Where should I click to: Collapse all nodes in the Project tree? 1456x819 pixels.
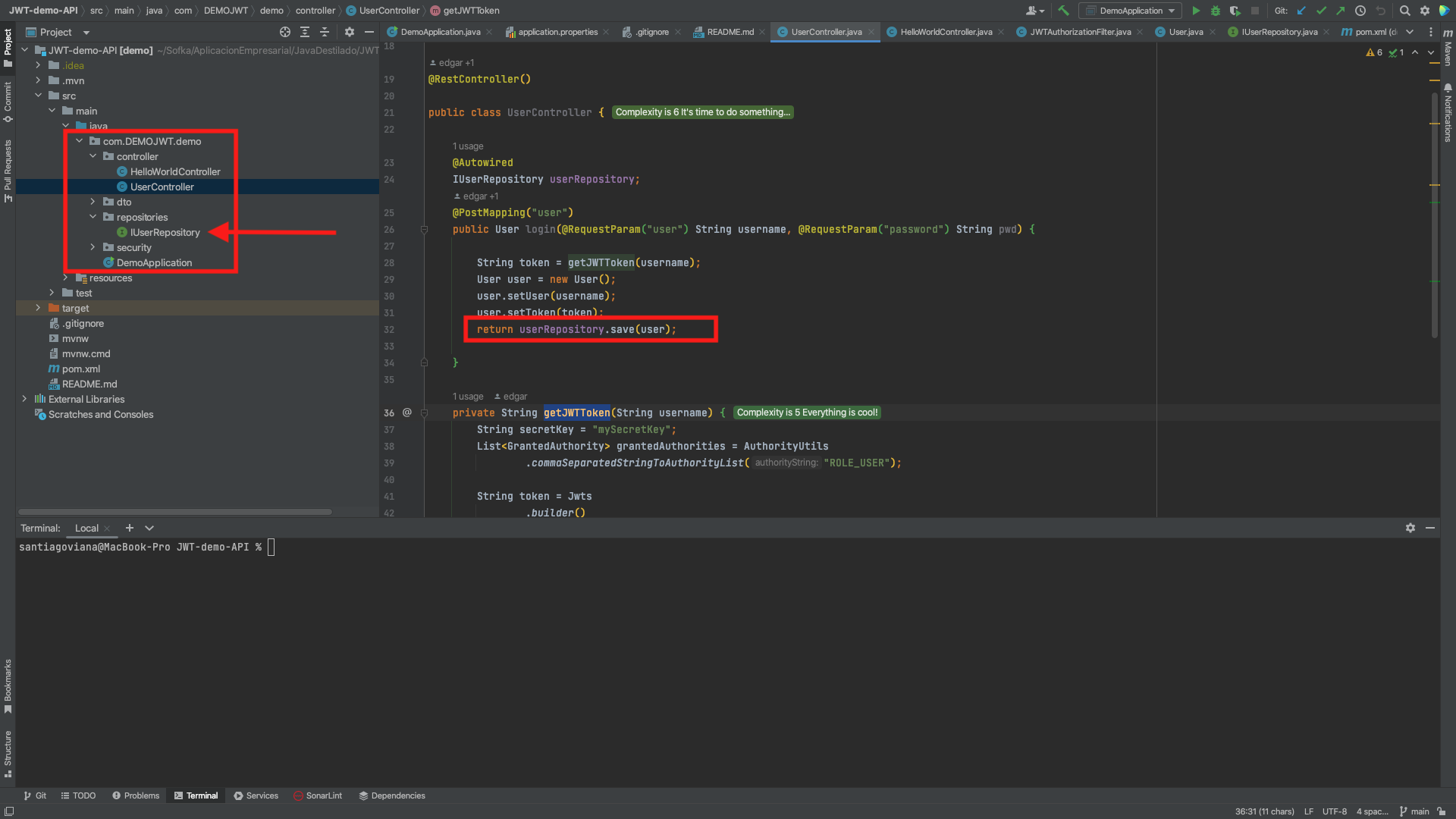325,33
